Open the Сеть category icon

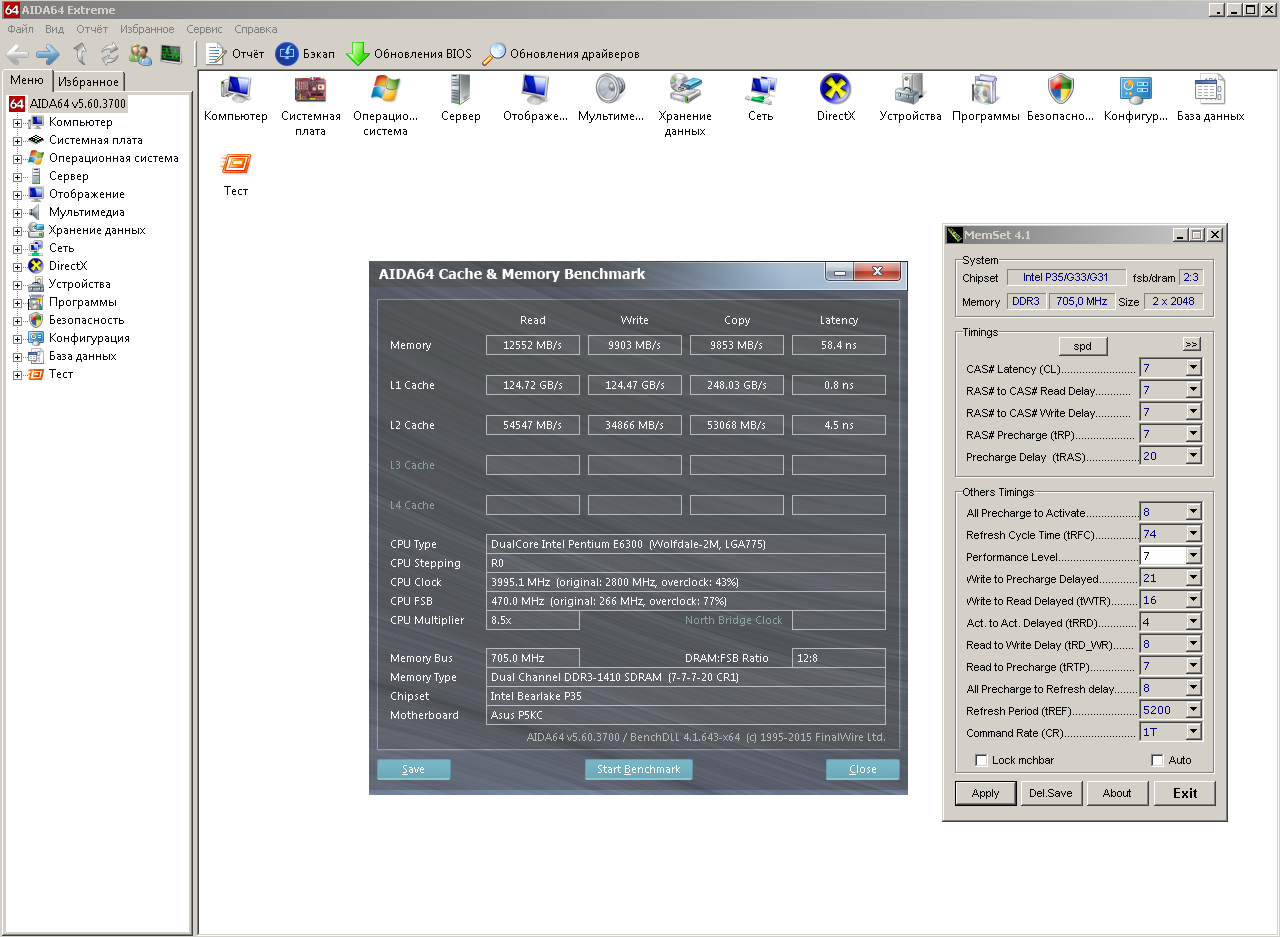click(x=760, y=90)
